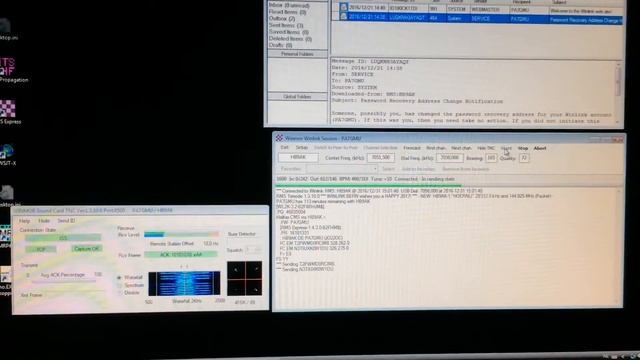
Task: Select the Saved Items (0) folder
Action: pos(289,32)
